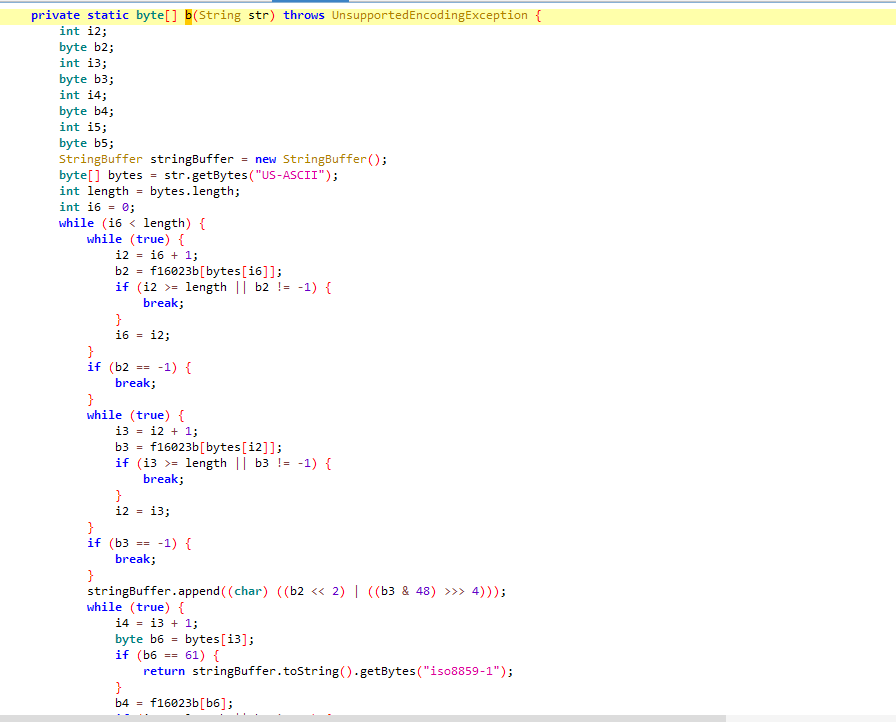Image resolution: width=896 pixels, height=722 pixels.
Task: Click the stringBuffer.append statement
Action: [296, 591]
